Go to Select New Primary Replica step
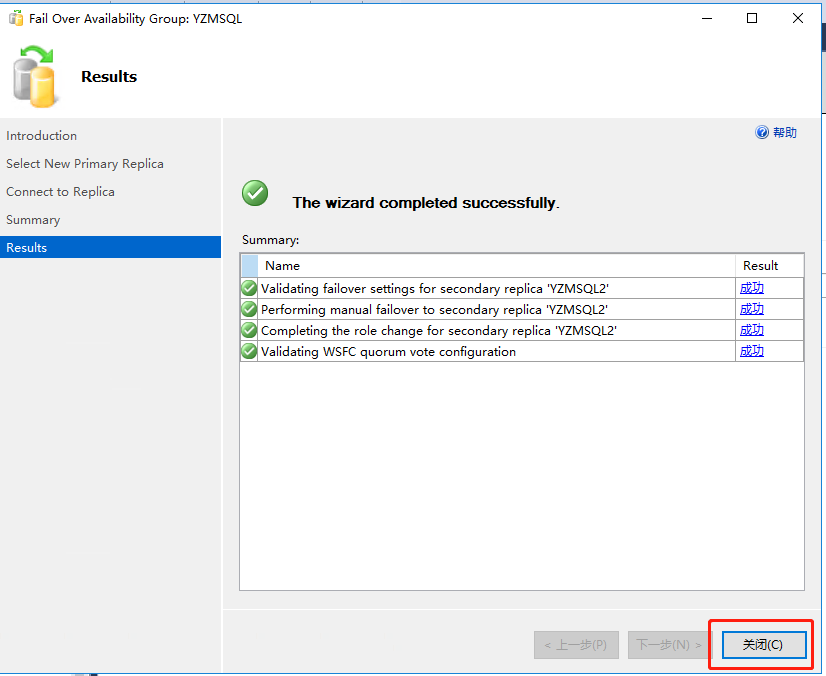 [x=85, y=164]
